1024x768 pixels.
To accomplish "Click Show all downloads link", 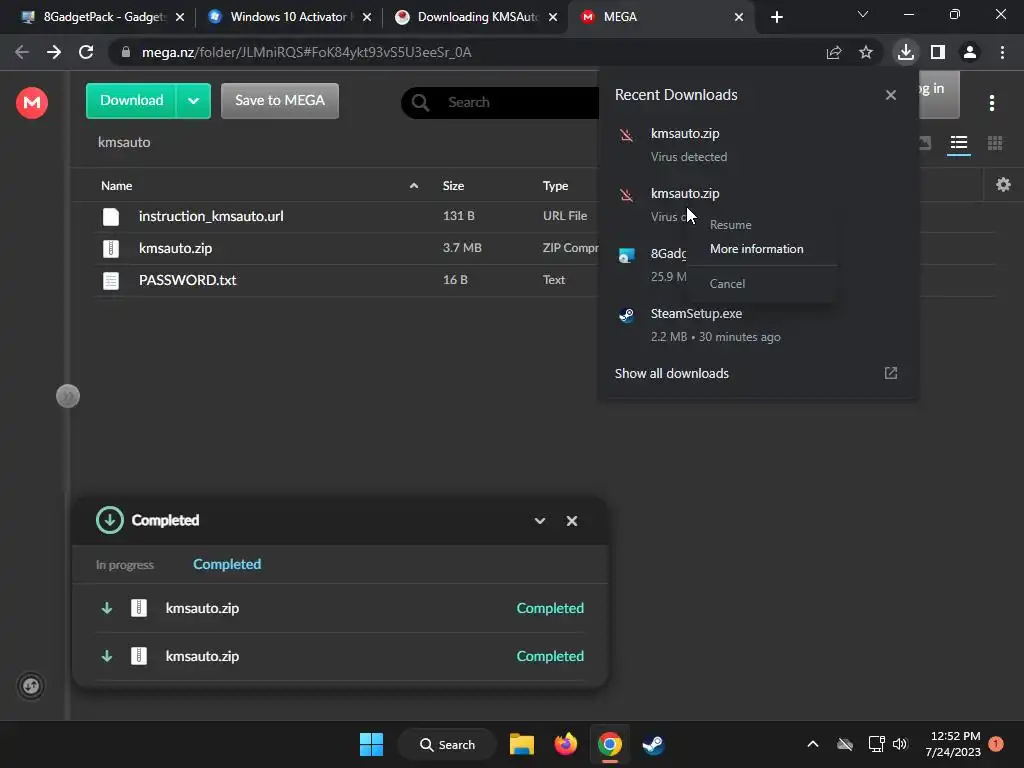I will (x=671, y=374).
